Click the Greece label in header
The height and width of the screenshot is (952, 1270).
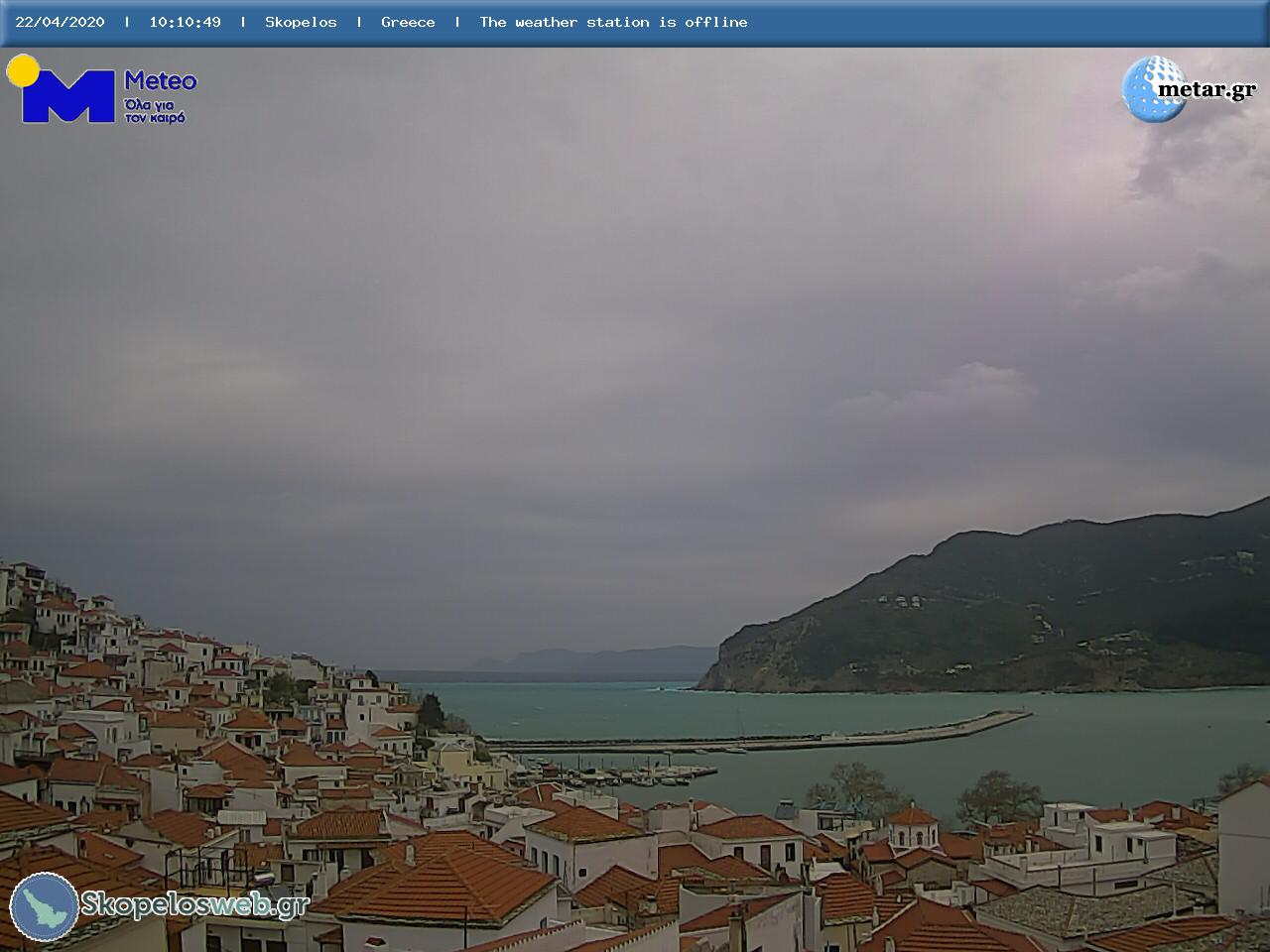tap(408, 22)
